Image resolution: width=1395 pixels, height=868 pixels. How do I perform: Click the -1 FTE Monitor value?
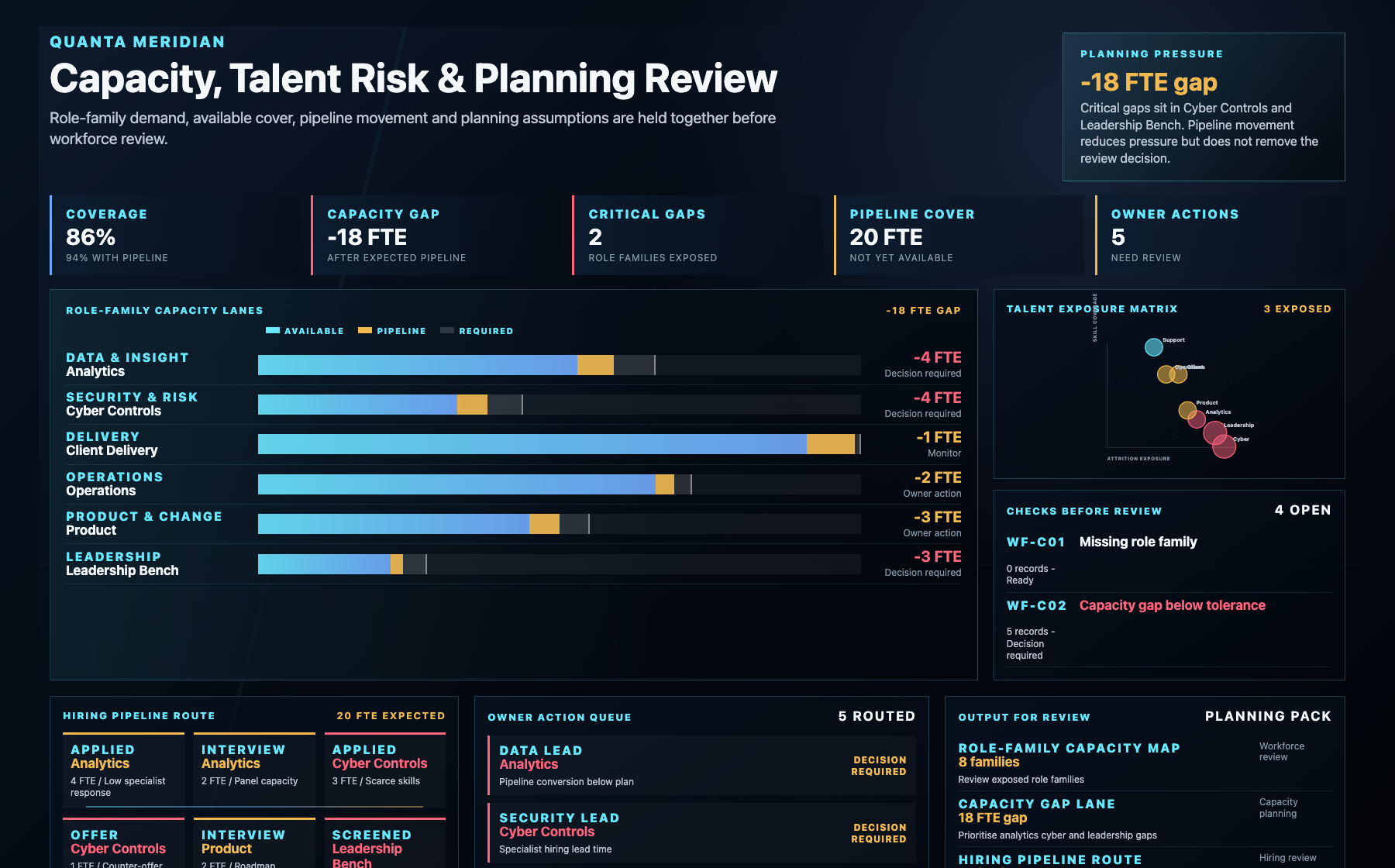coord(939,437)
